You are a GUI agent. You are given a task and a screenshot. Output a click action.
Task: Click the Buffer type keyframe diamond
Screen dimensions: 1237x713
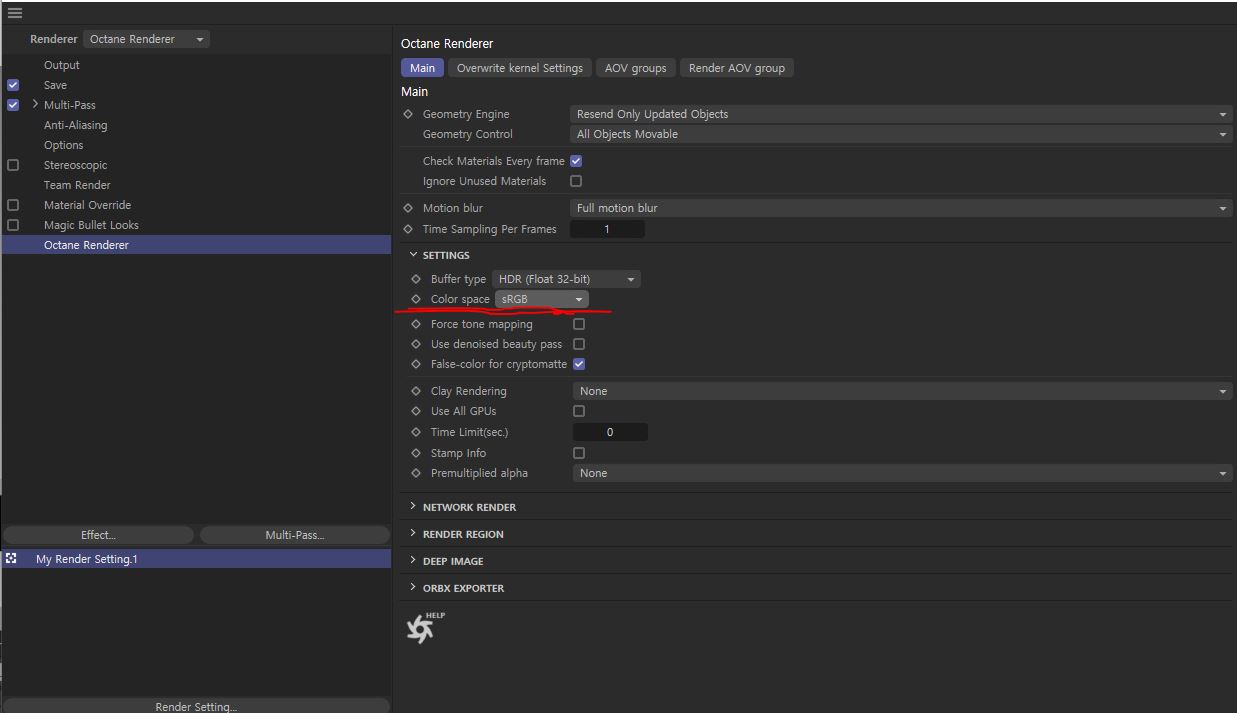click(x=416, y=279)
